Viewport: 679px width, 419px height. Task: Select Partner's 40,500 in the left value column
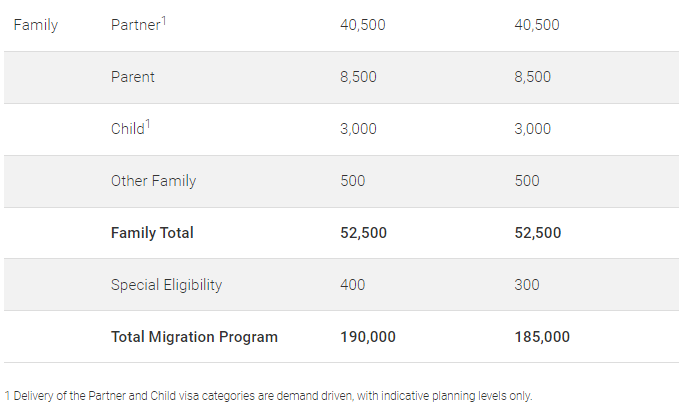[363, 25]
